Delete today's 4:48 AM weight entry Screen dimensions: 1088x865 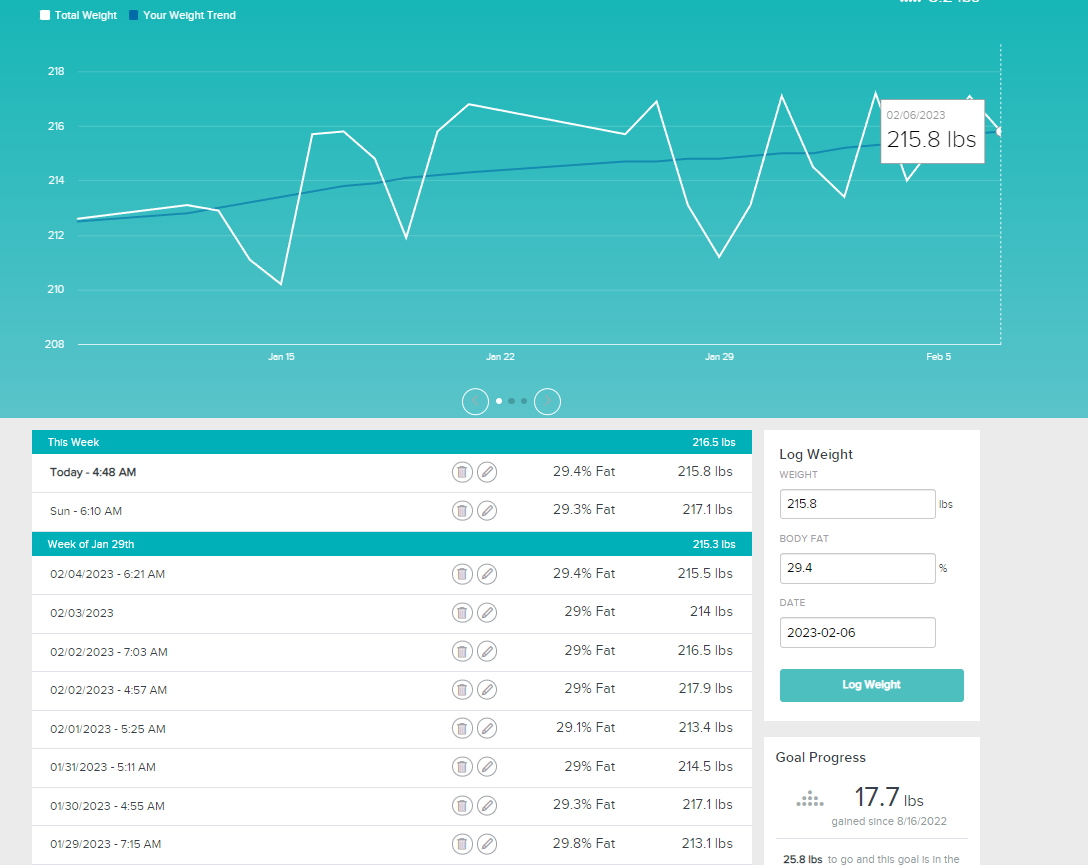pyautogui.click(x=461, y=472)
